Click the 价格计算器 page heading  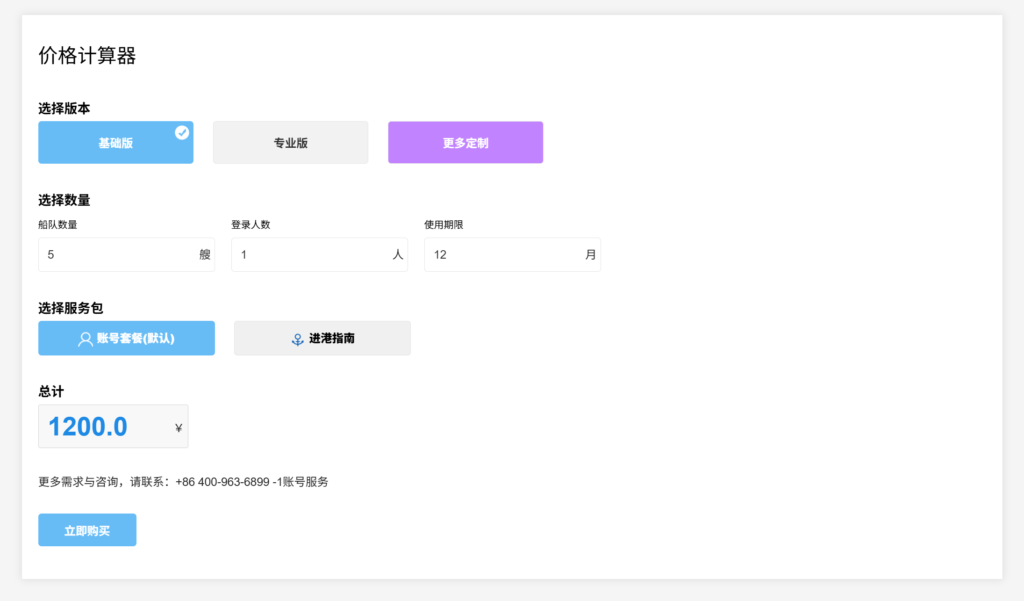click(87, 56)
